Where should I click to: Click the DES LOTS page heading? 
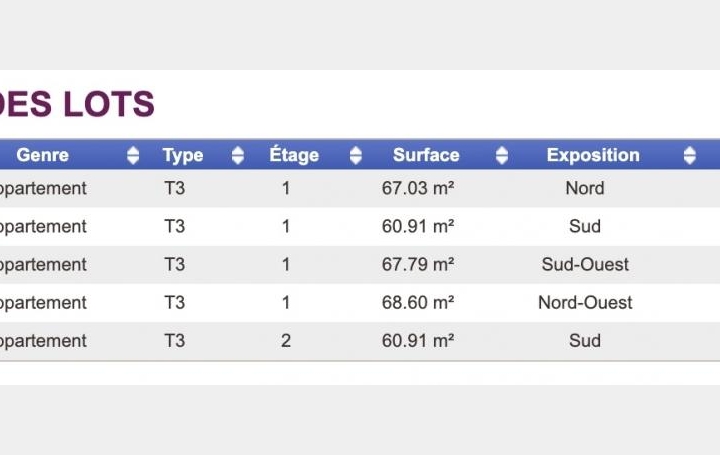click(x=76, y=104)
